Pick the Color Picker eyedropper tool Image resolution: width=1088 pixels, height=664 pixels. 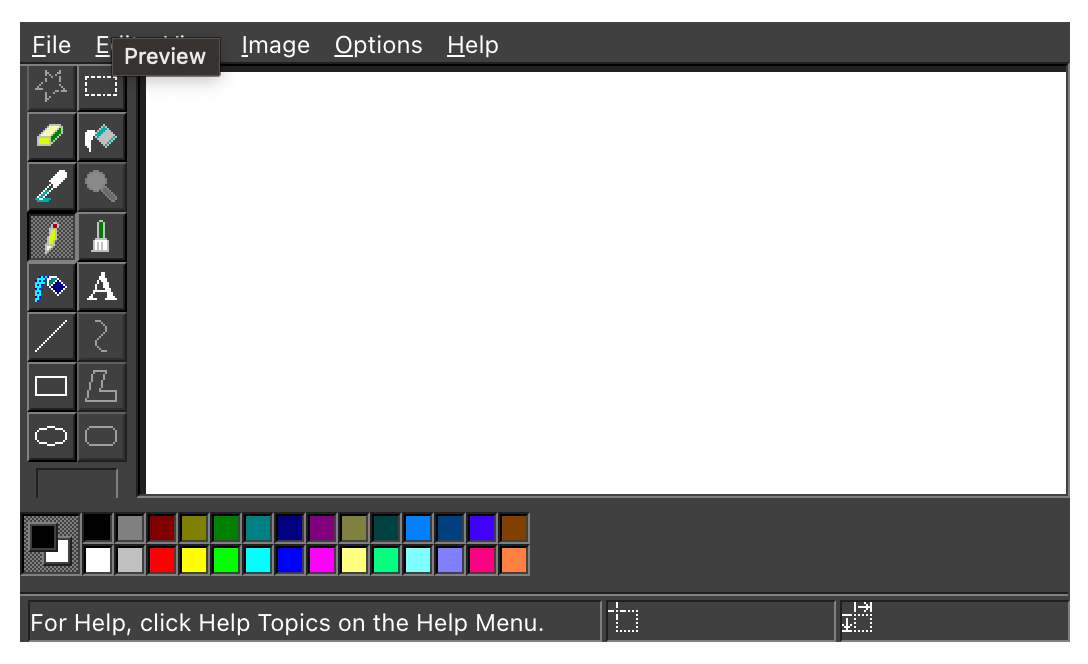51,187
